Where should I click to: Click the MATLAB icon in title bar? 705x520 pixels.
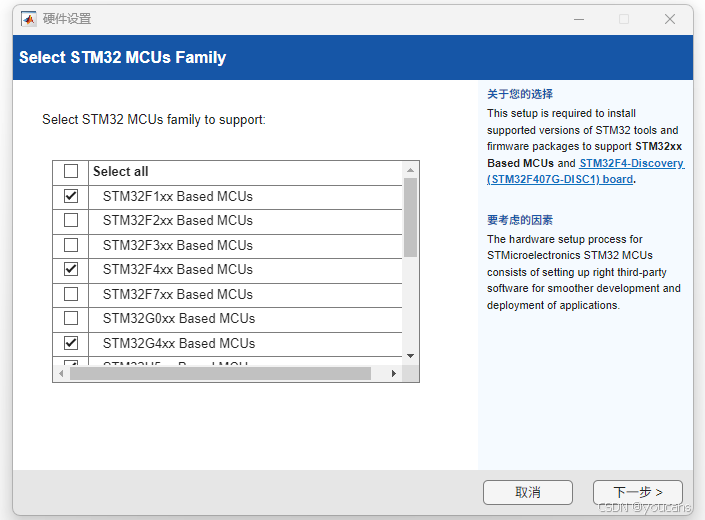(29, 19)
